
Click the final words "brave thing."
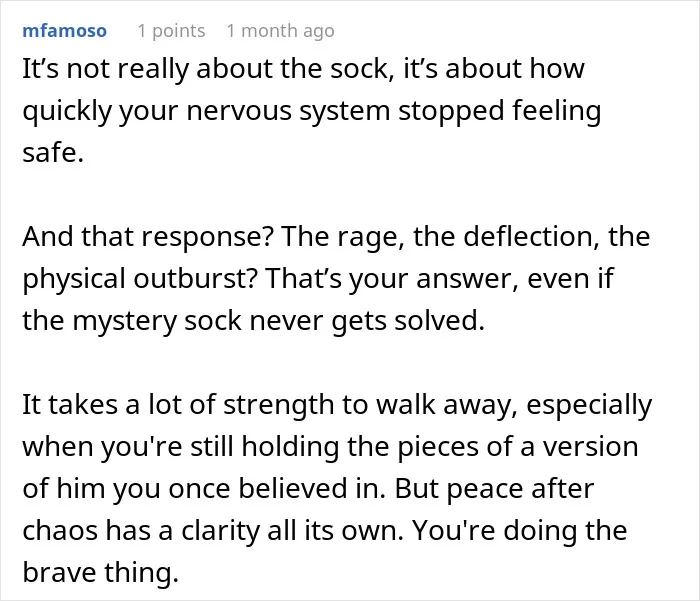pos(100,572)
